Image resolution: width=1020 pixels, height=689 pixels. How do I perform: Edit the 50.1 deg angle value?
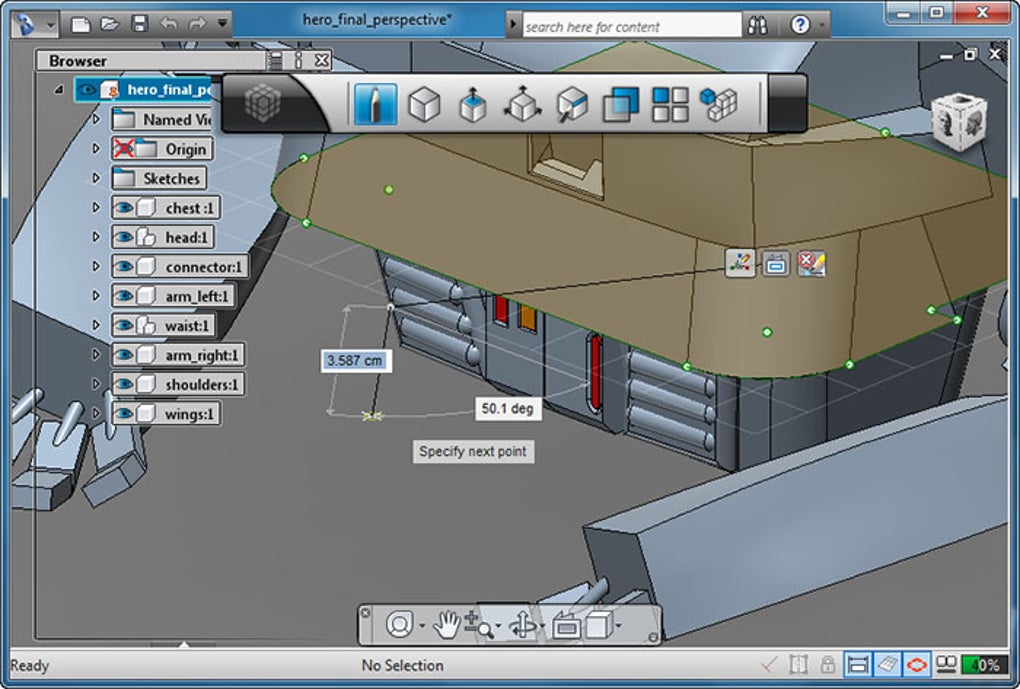pos(507,409)
